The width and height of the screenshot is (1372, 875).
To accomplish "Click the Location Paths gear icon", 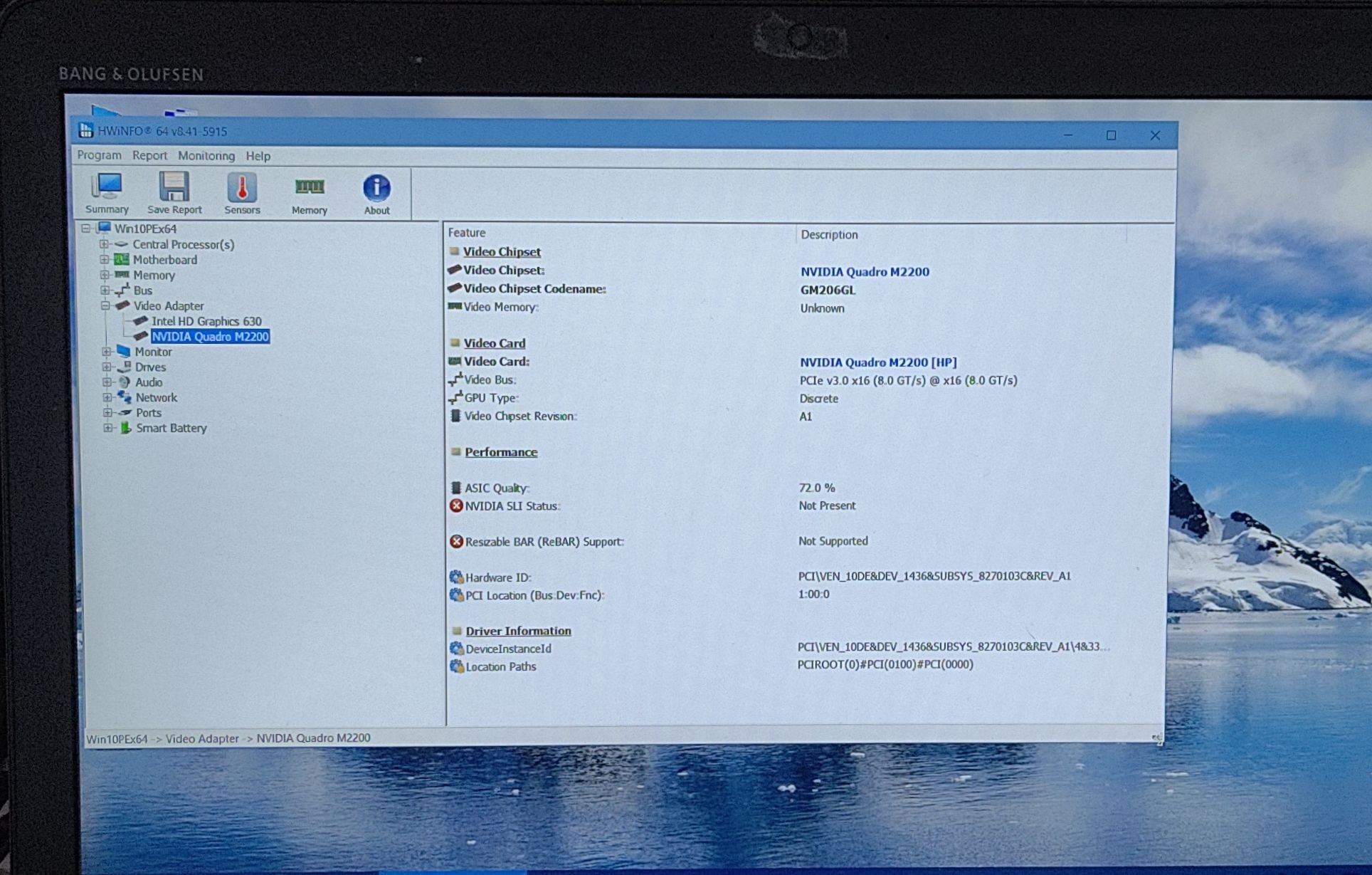I will 457,666.
